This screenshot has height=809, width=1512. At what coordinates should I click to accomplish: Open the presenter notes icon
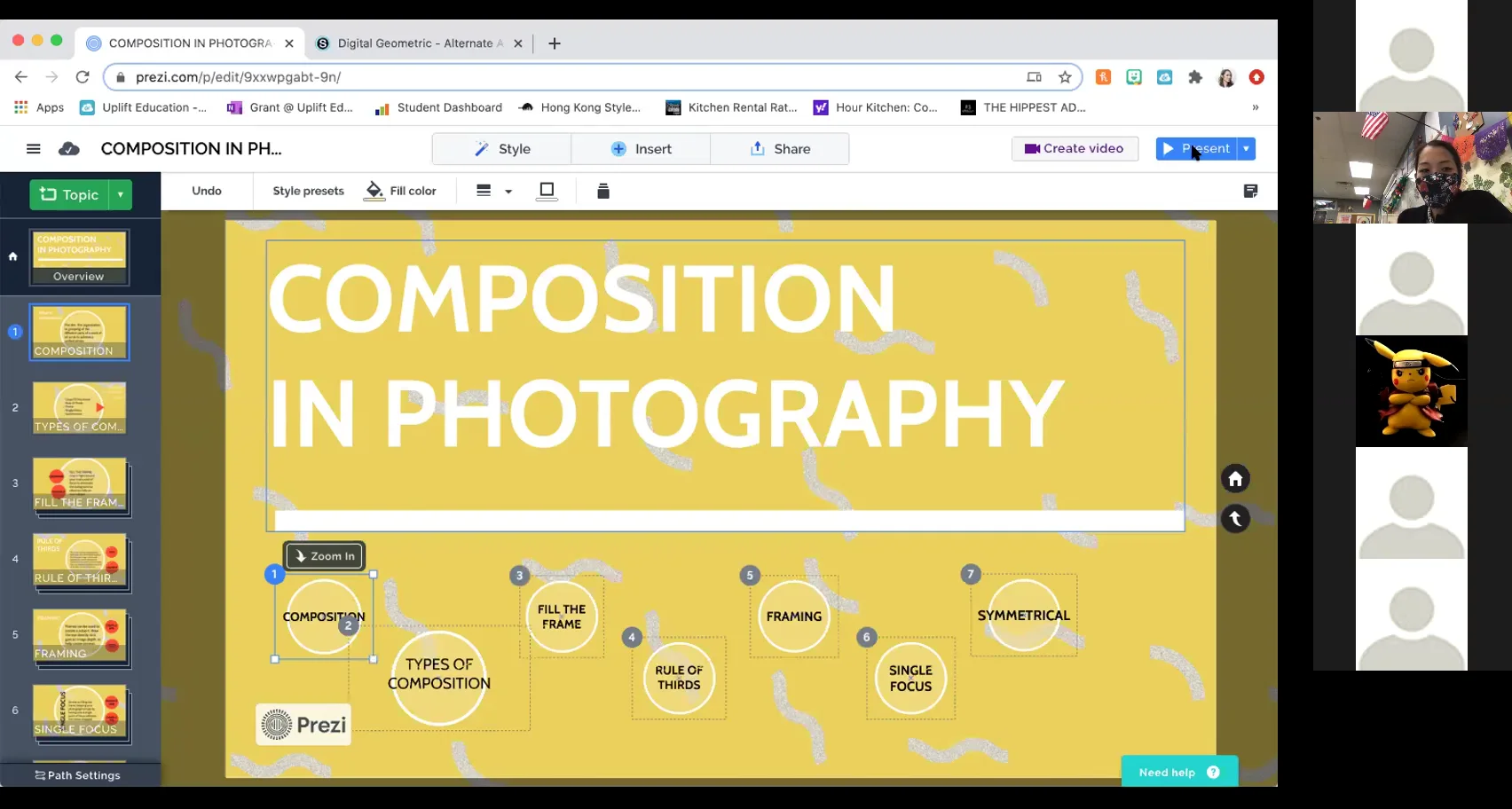click(x=1250, y=191)
